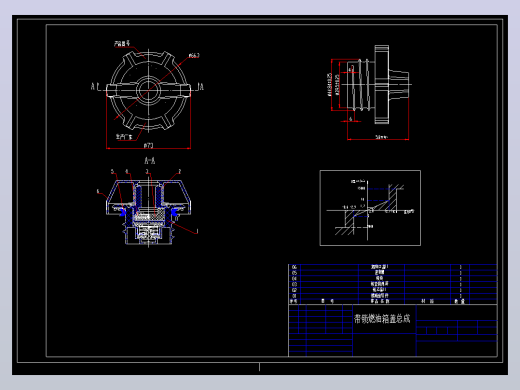Image resolution: width=520 pixels, height=390 pixels.
Task: Select the A-A cross-section drawing
Action: point(148,213)
